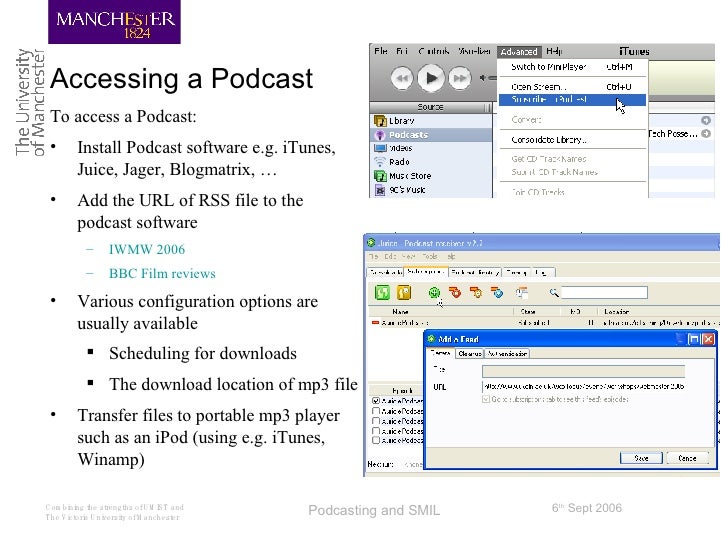Screen dimensions: 728x546
Task: Click Juice scheduler toolbar icon
Action: 522,292
